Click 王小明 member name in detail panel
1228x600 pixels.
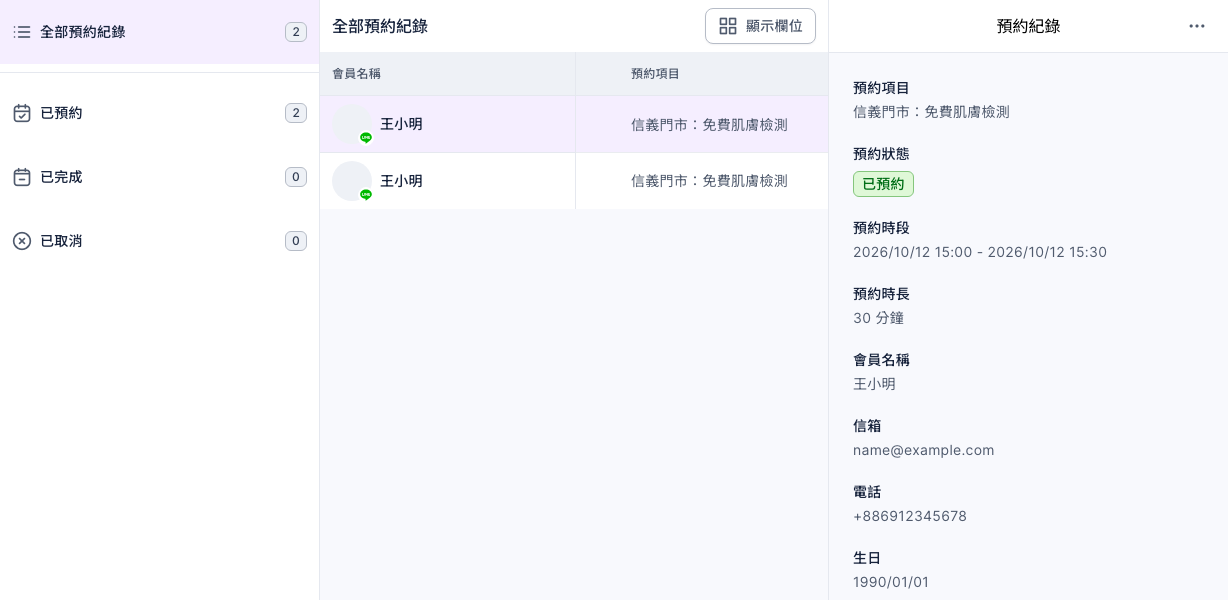click(874, 384)
